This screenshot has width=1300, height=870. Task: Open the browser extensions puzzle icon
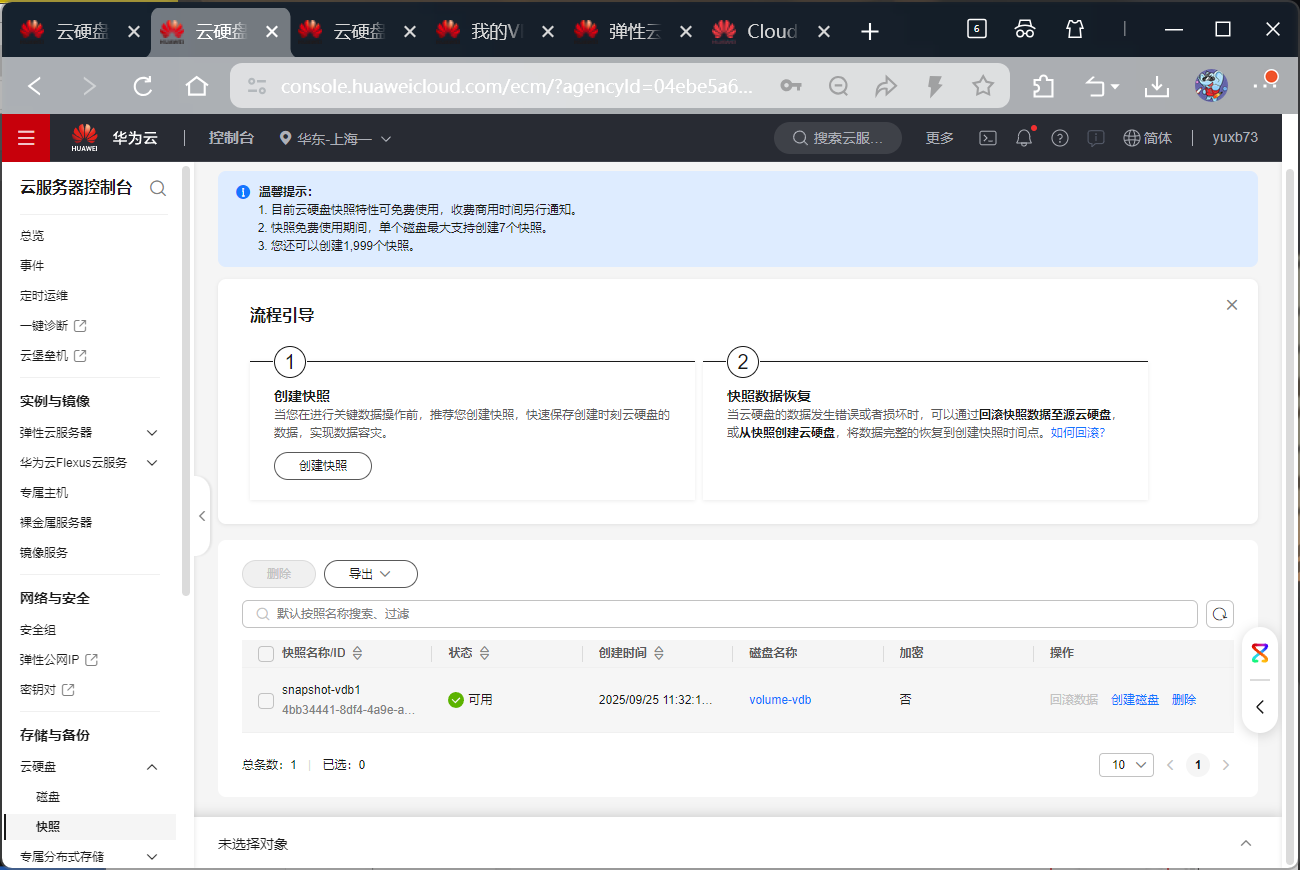[1043, 87]
